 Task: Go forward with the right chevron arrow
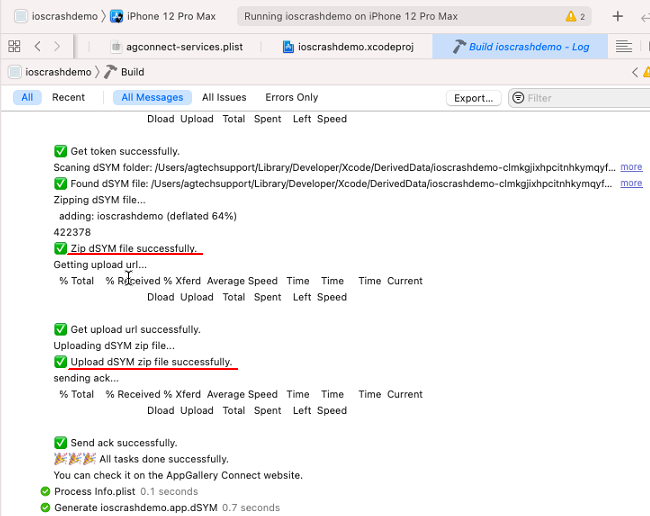tap(57, 46)
